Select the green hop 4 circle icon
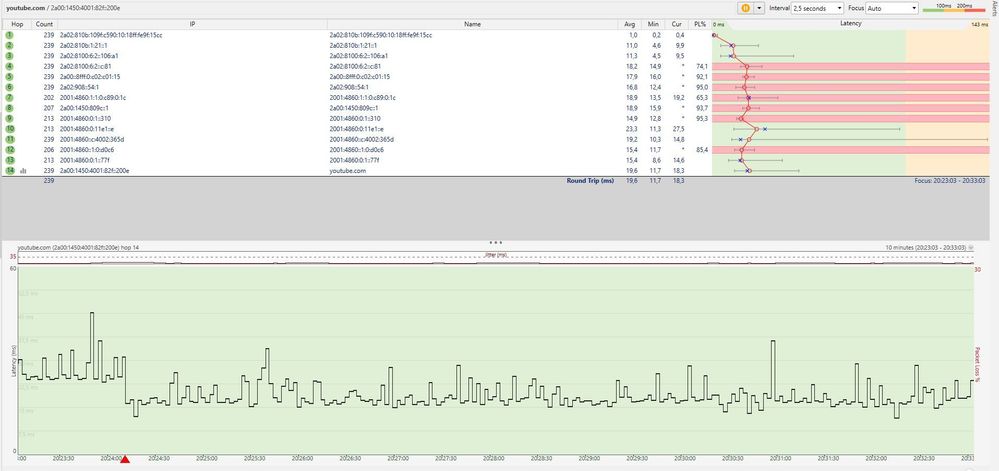Image resolution: width=999 pixels, height=471 pixels. 10,66
